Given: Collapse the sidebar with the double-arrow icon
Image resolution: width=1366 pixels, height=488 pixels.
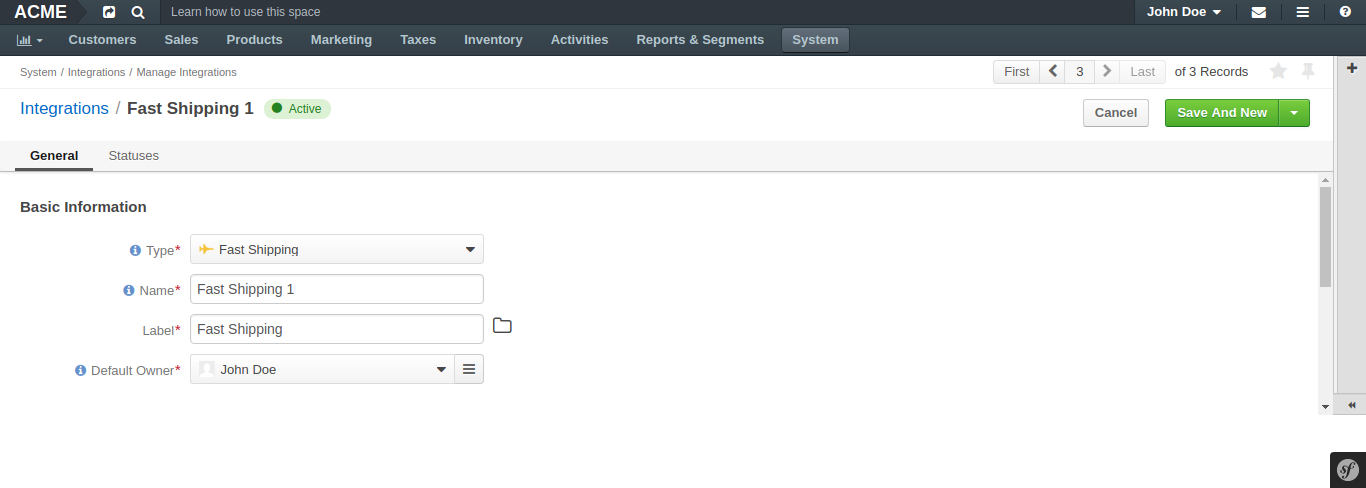Looking at the screenshot, I should click(1352, 405).
